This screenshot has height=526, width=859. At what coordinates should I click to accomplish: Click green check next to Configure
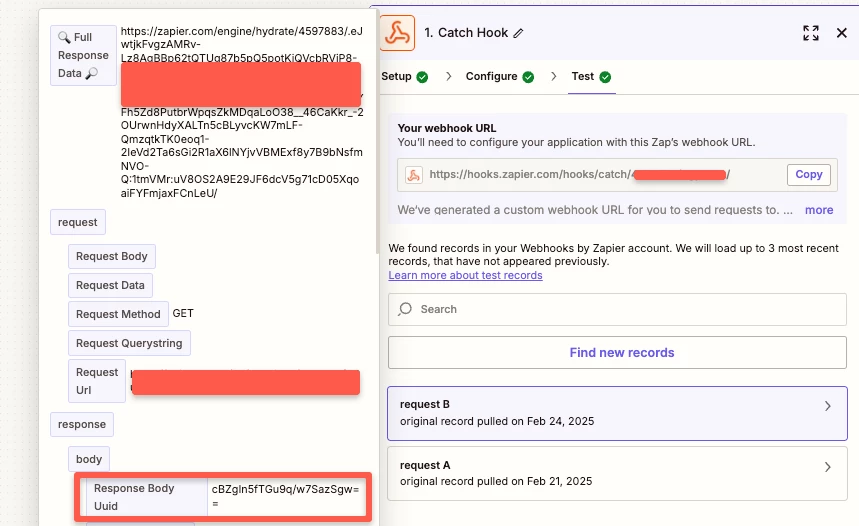(528, 77)
